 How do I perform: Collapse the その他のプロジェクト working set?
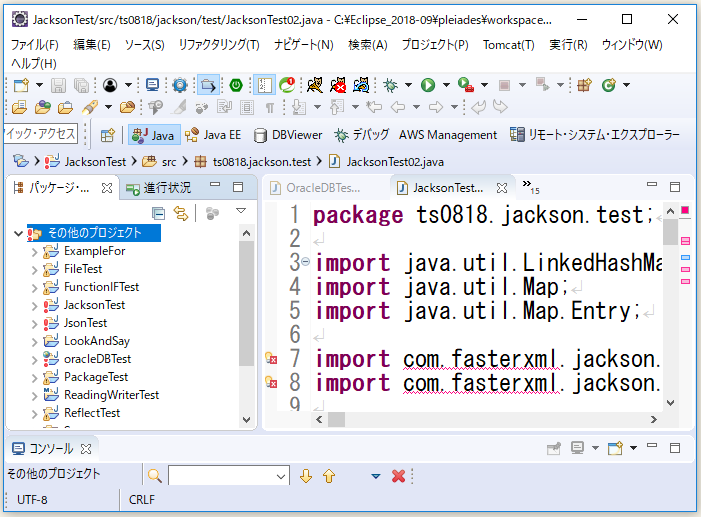point(18,233)
